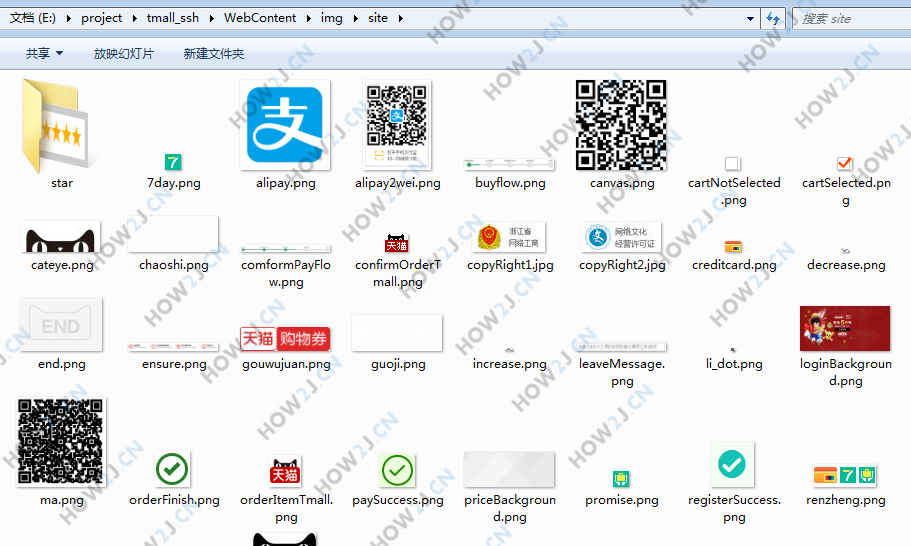Select the ma.png QR code file

tap(61, 441)
